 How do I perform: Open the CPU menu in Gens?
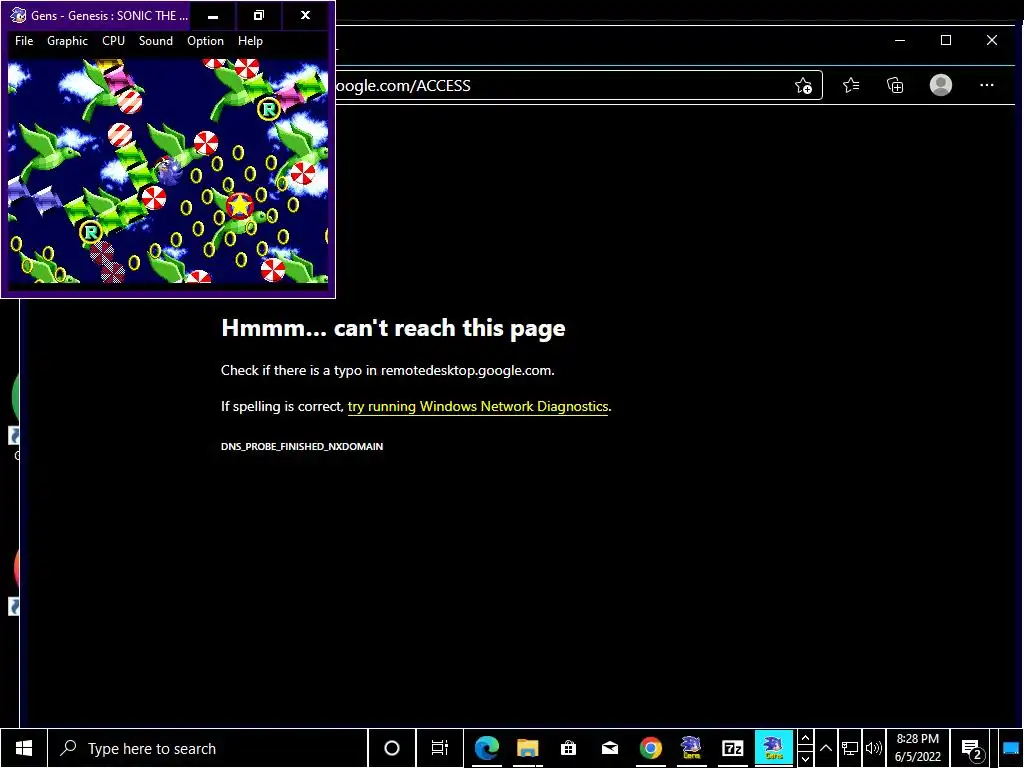(x=113, y=40)
